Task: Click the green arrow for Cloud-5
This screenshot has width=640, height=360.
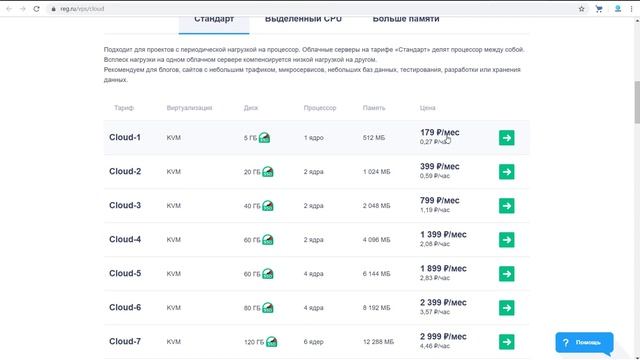Action: (x=507, y=274)
